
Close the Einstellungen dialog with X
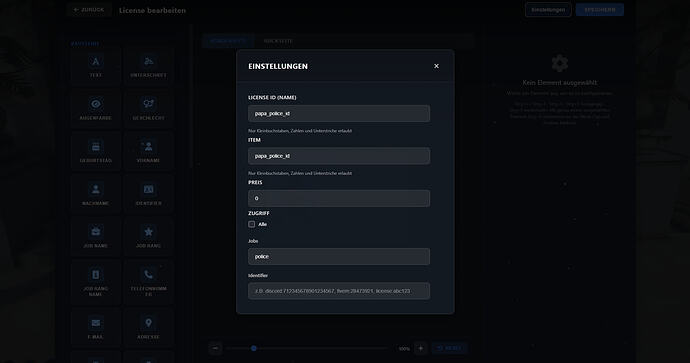click(436, 66)
